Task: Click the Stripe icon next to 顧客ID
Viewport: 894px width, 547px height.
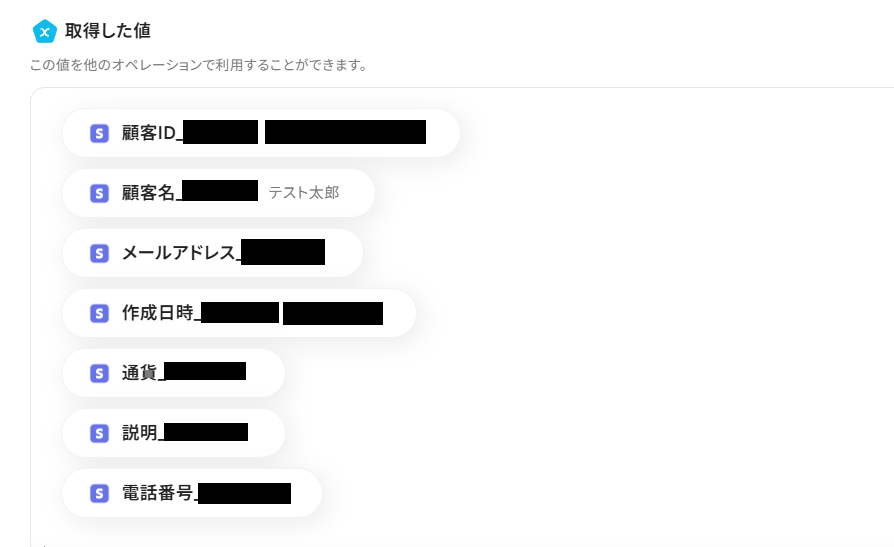Action: point(99,133)
